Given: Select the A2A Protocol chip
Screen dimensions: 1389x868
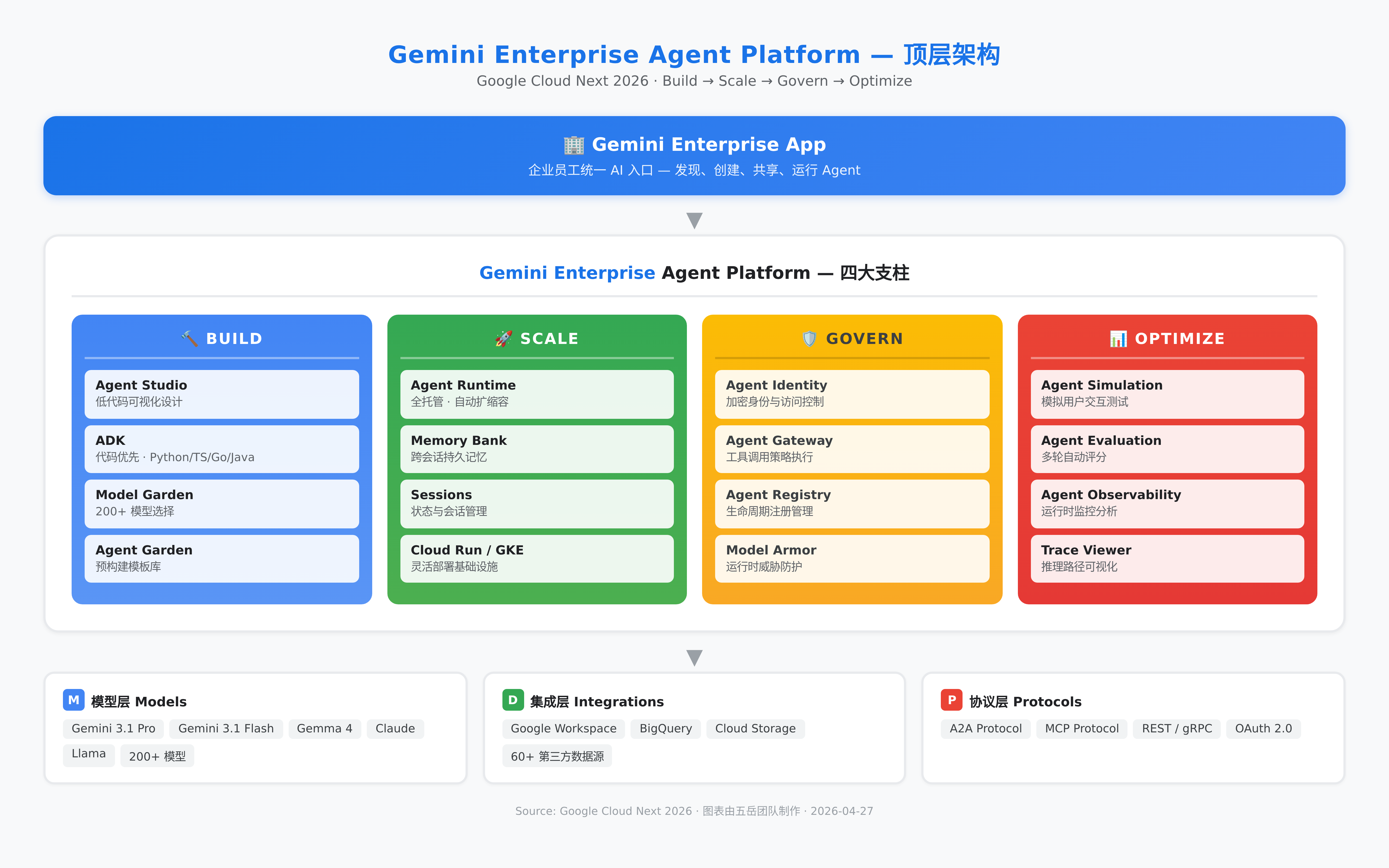Looking at the screenshot, I should pyautogui.click(x=986, y=729).
